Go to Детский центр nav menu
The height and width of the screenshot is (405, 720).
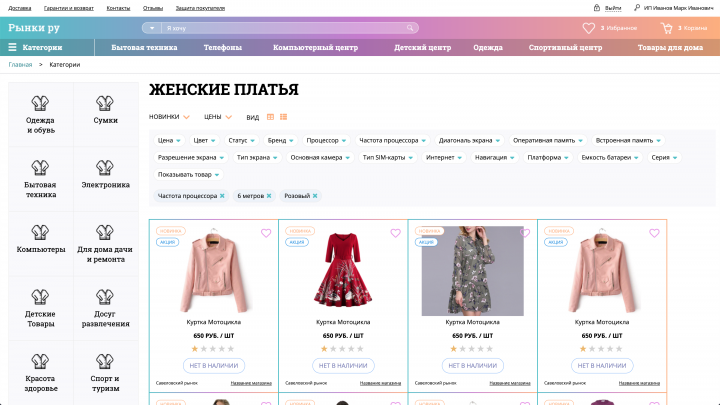[422, 47]
